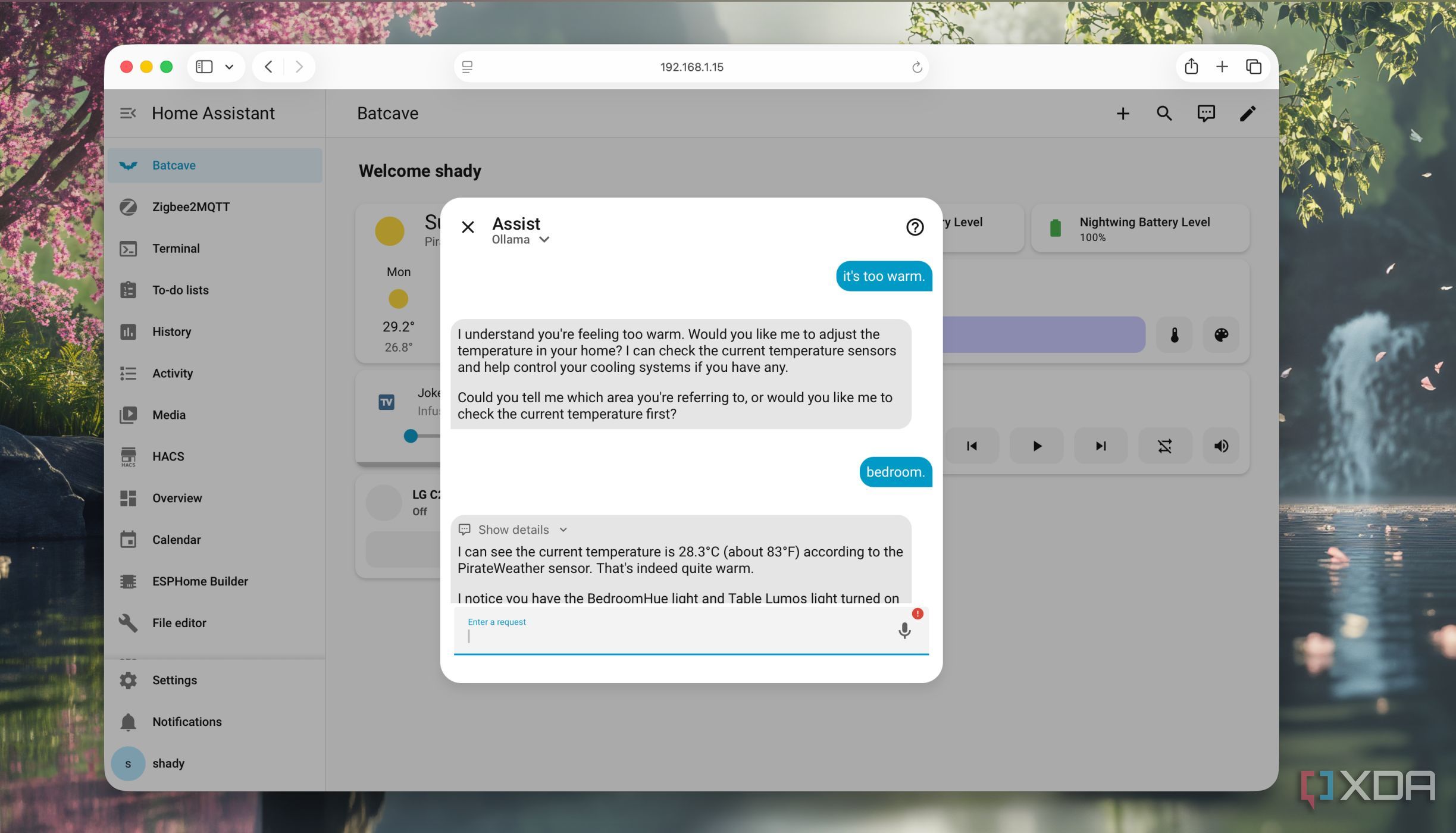Viewport: 1456px width, 833px height.
Task: Open Batcave dashboard in sidebar
Action: [x=215, y=165]
